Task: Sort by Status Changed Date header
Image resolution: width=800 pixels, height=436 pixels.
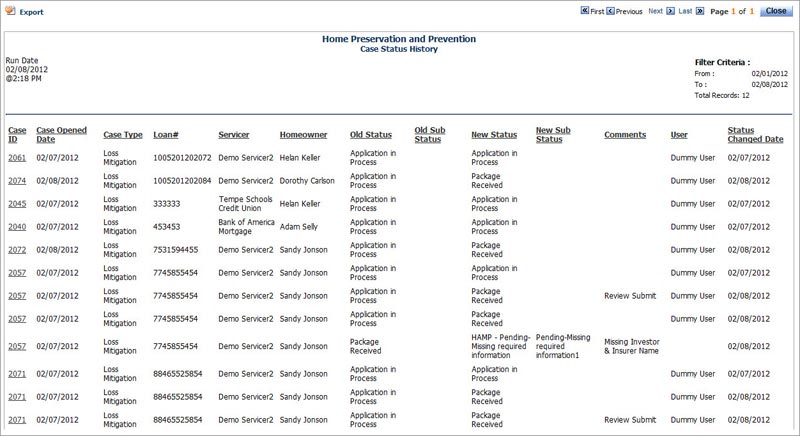Action: 755,135
